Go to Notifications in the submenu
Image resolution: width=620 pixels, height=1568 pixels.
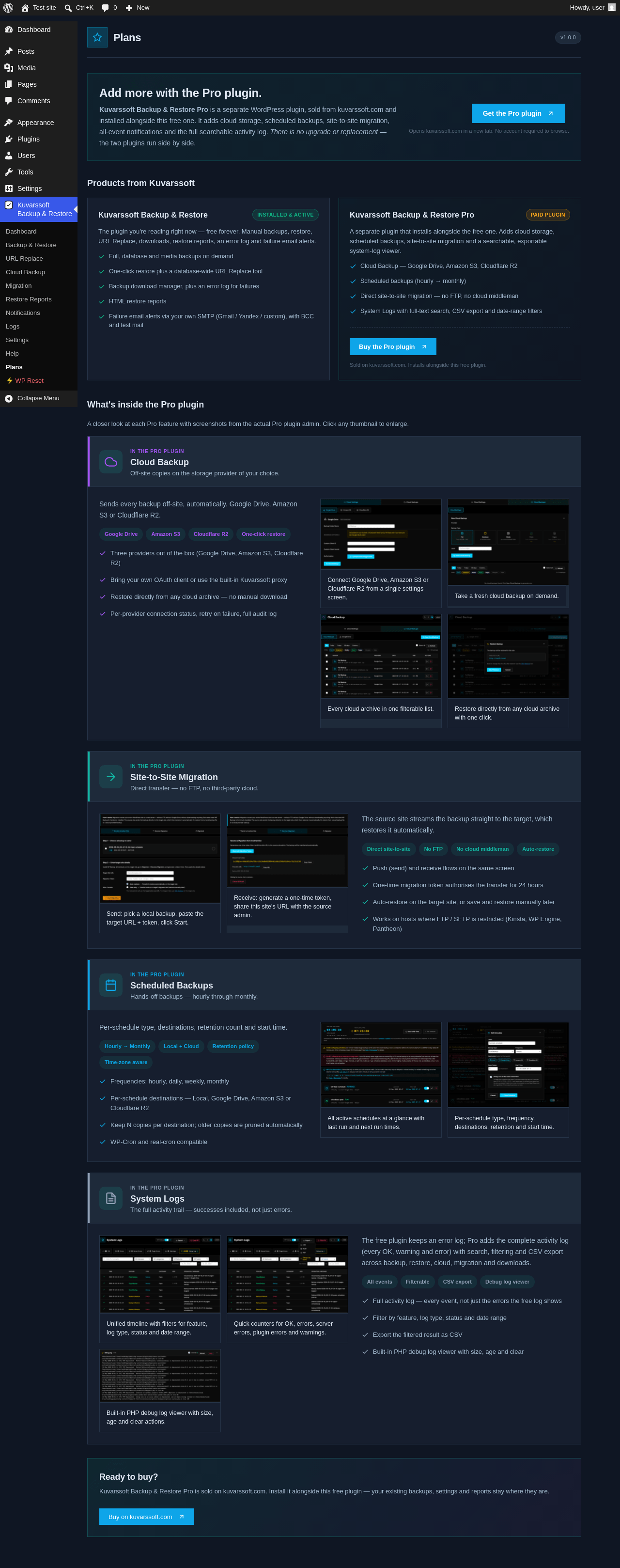(23, 313)
